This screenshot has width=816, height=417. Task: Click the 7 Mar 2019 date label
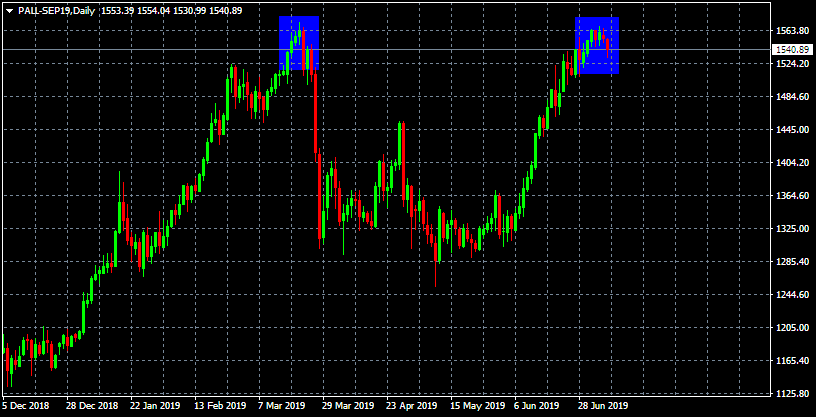[282, 405]
